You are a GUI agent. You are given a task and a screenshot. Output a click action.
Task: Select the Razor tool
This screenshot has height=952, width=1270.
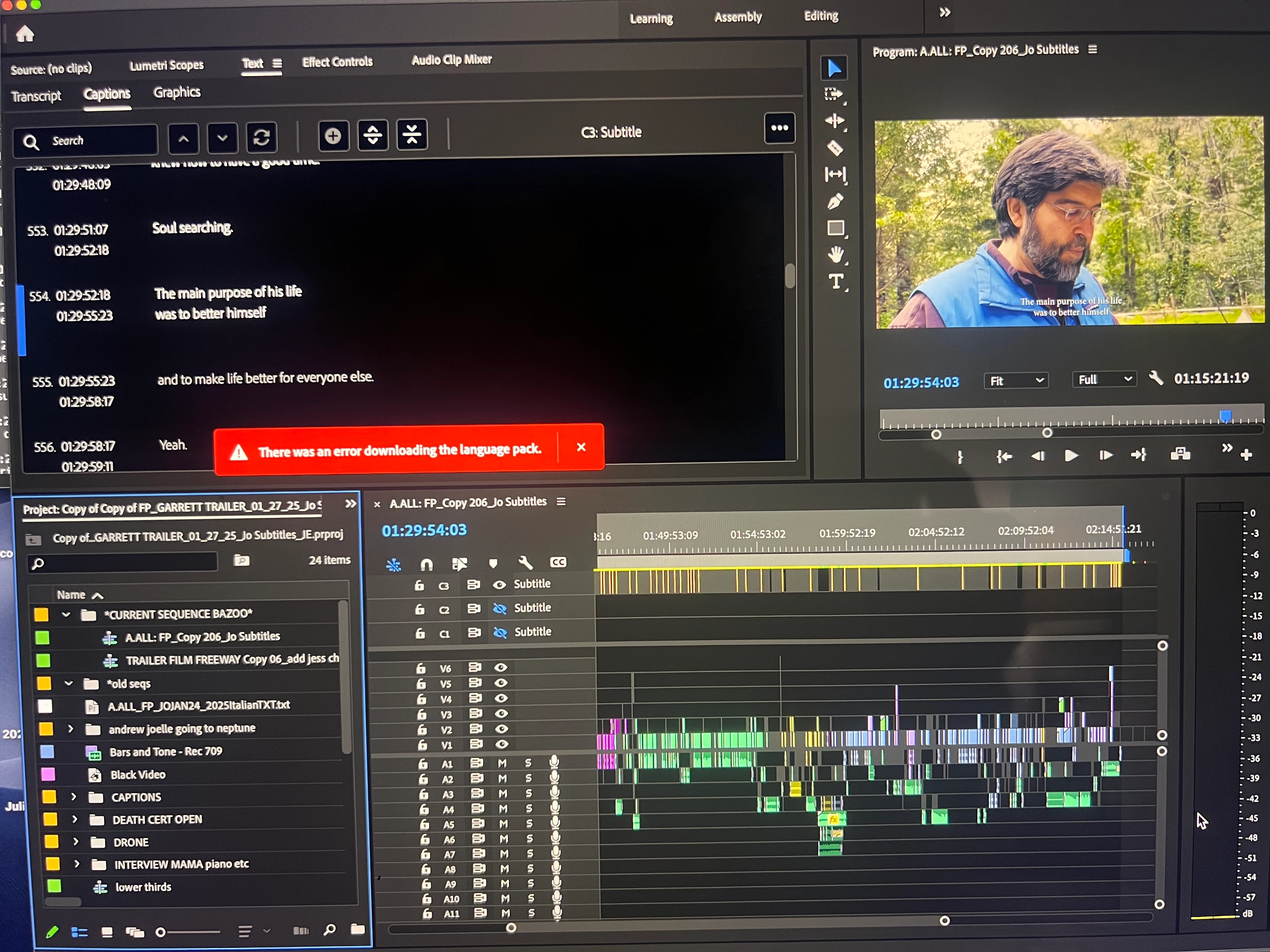click(835, 148)
